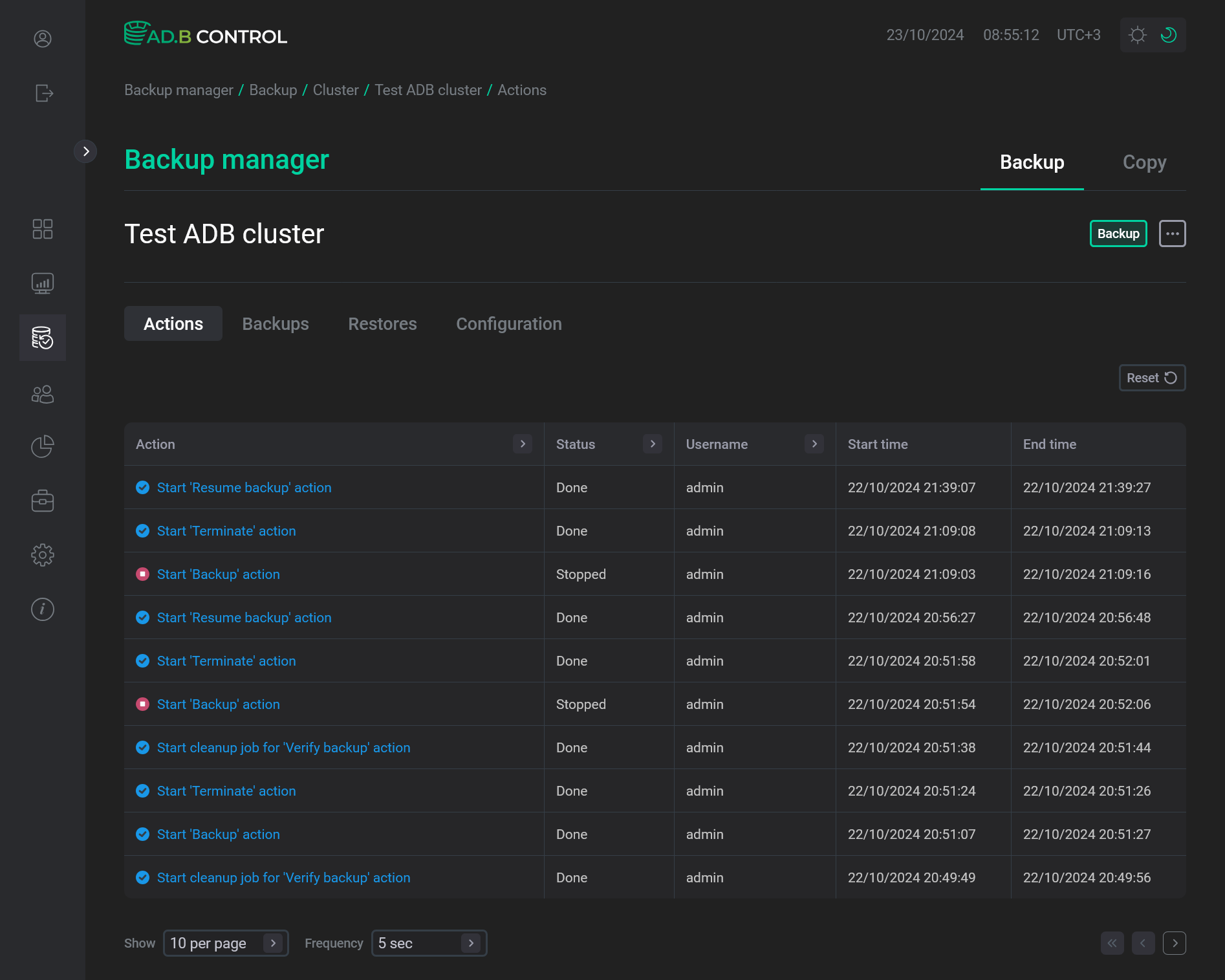Open stopped 'Backup' action started 20:51:54
The height and width of the screenshot is (980, 1225).
(219, 704)
